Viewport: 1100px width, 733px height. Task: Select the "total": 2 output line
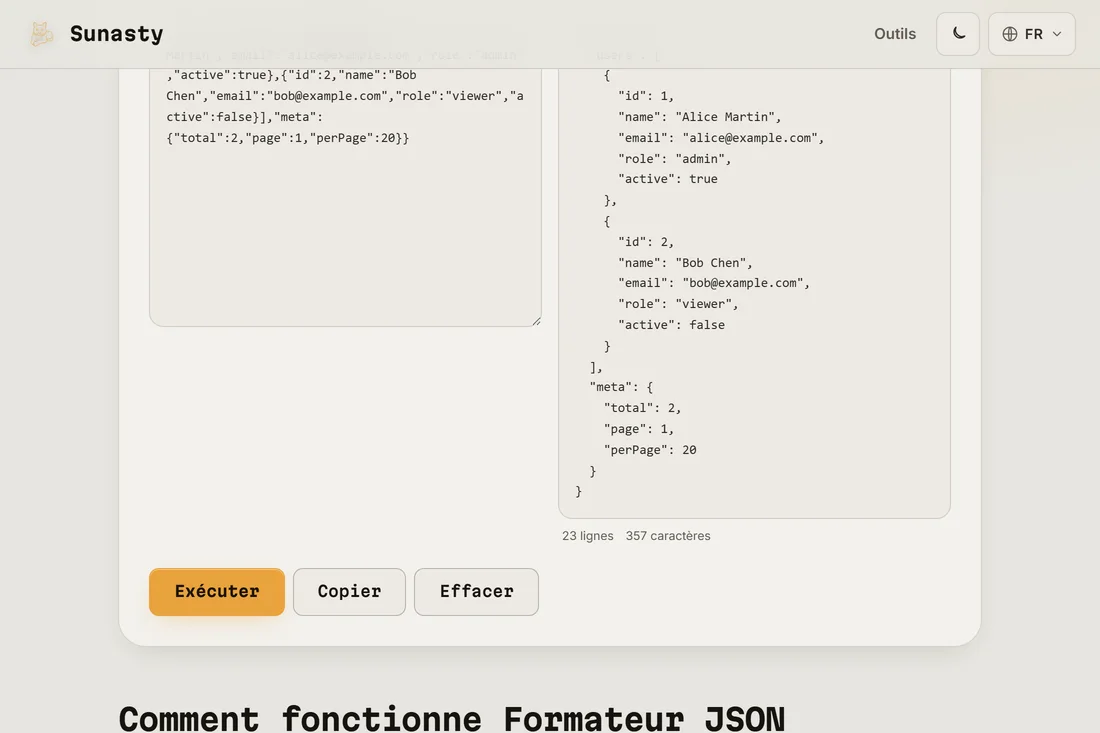click(x=642, y=408)
